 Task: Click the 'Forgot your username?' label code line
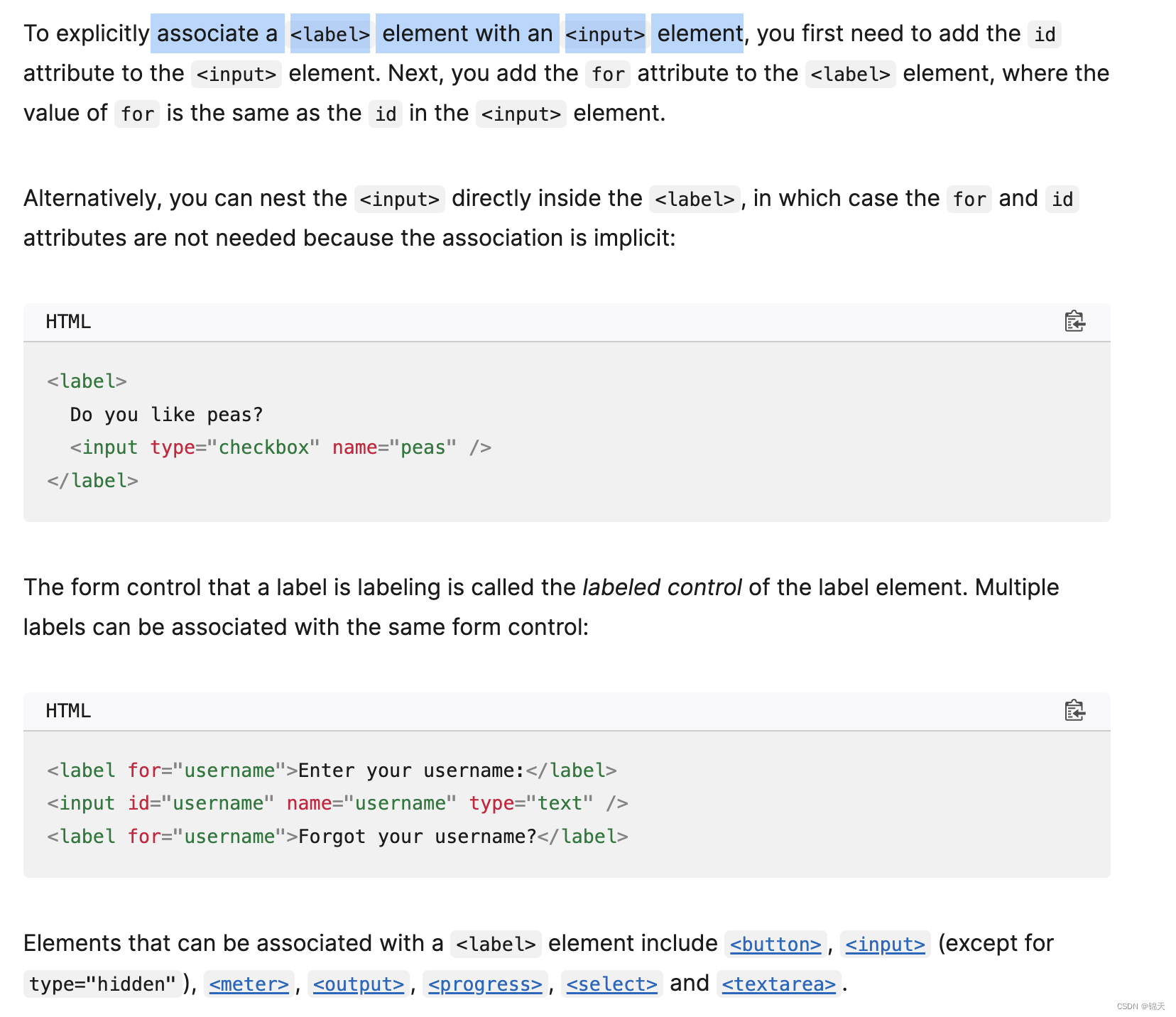point(337,837)
